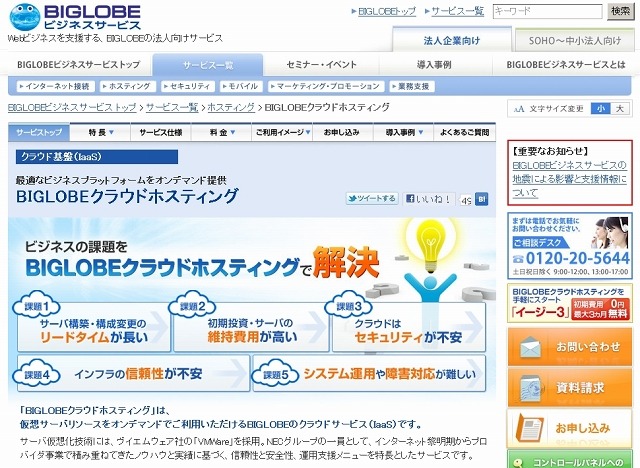This screenshot has width=640, height=468.
Task: Switch to 法人企業向け tab
Action: pyautogui.click(x=452, y=40)
